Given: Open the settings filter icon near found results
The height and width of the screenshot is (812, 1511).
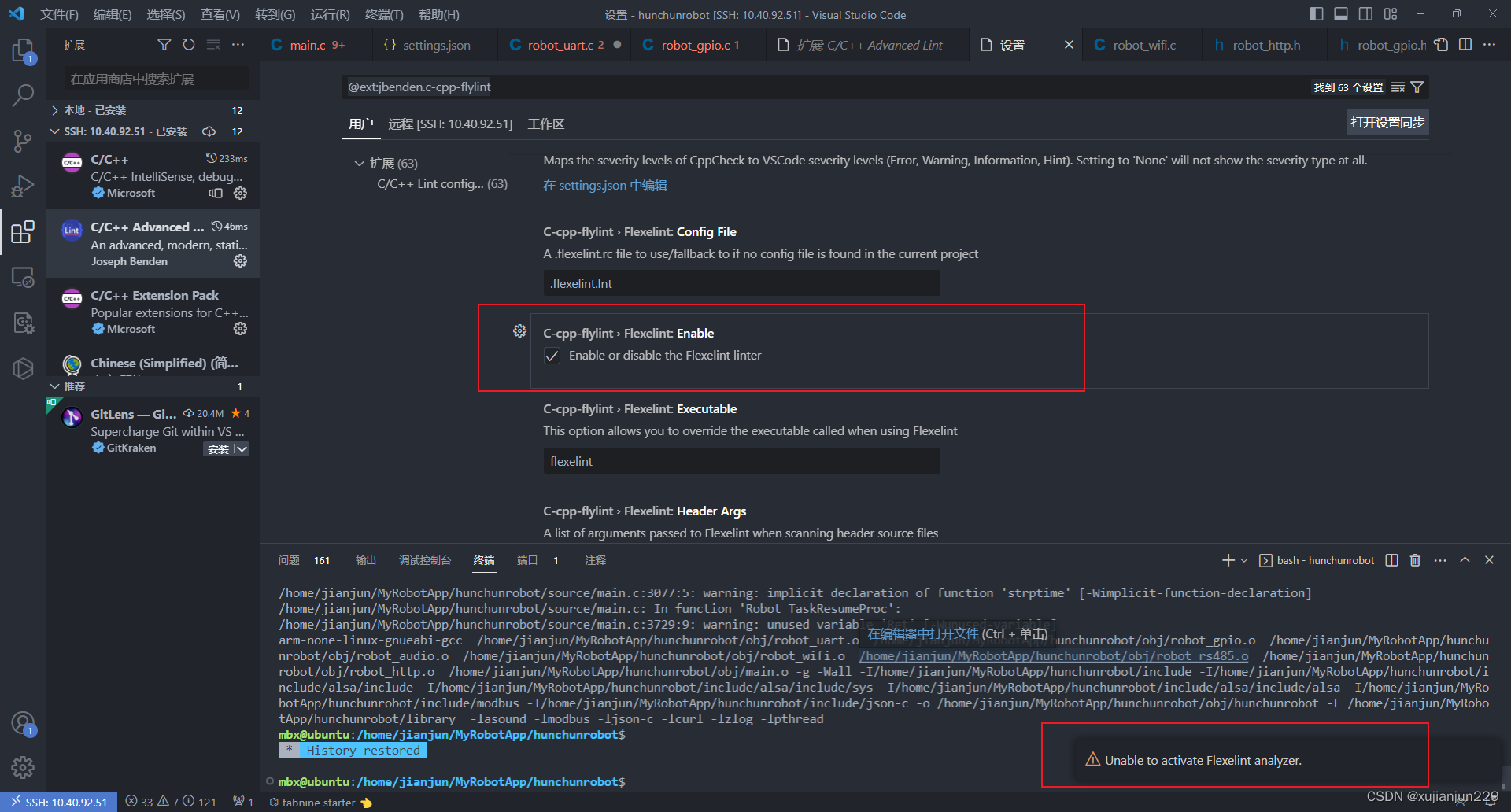Looking at the screenshot, I should pos(1416,87).
